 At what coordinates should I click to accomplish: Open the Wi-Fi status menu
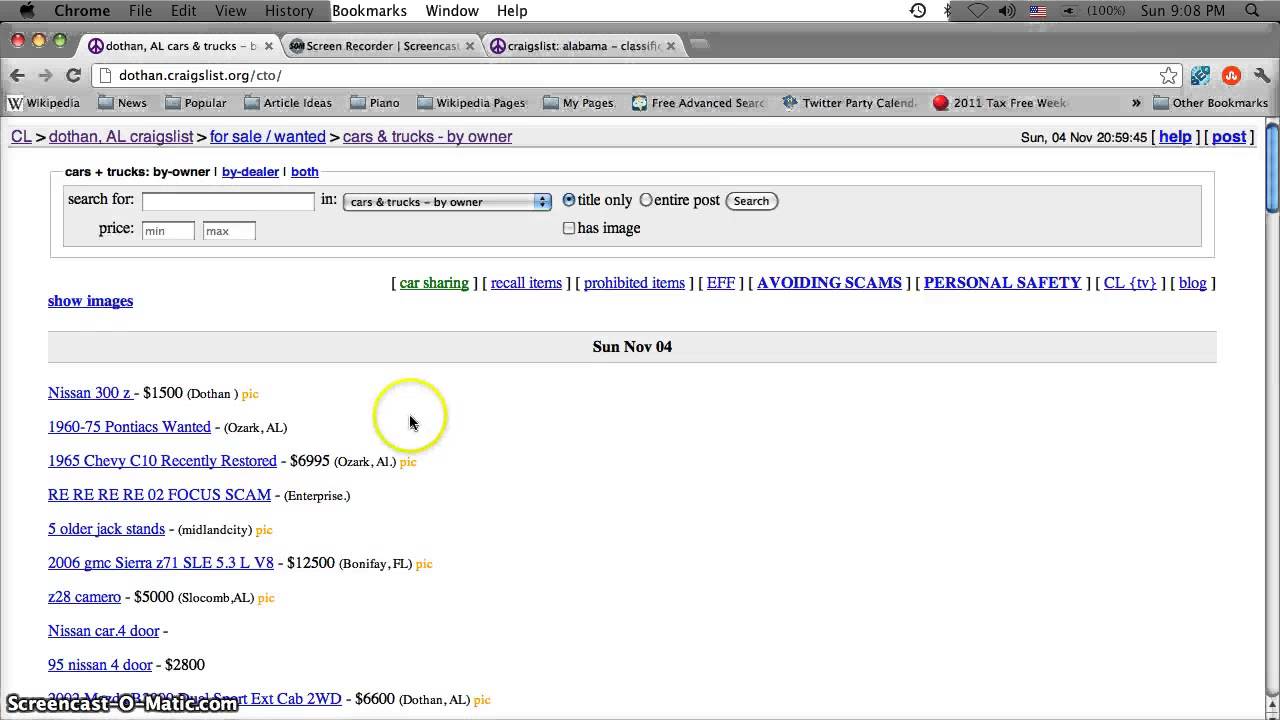[977, 11]
